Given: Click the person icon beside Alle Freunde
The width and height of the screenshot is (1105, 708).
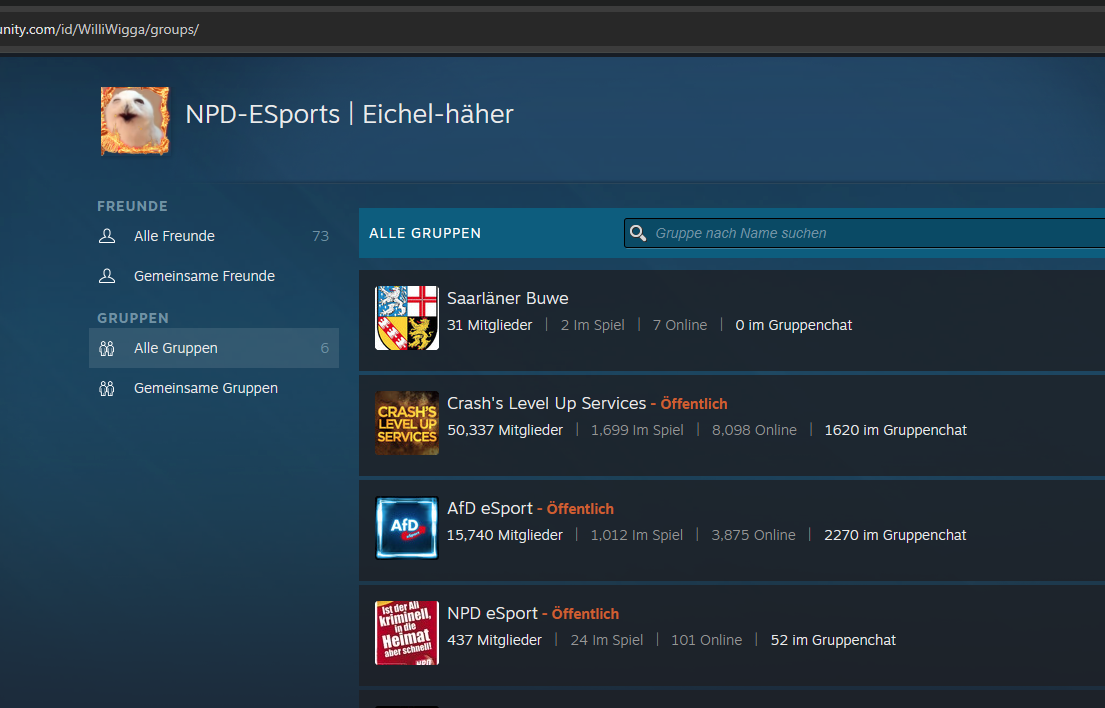Looking at the screenshot, I should 107,236.
